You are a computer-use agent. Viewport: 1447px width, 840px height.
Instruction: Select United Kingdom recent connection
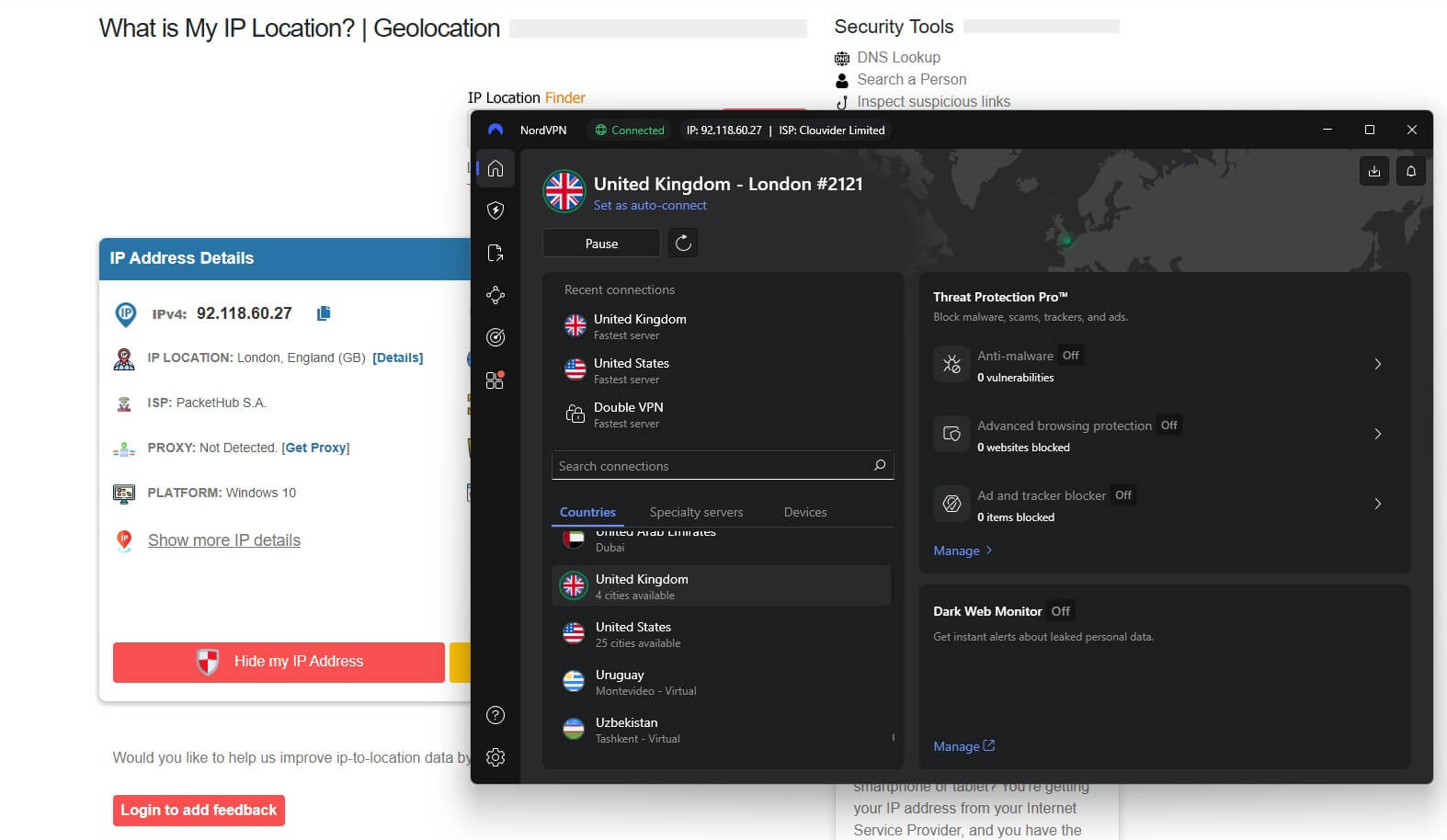click(x=721, y=325)
